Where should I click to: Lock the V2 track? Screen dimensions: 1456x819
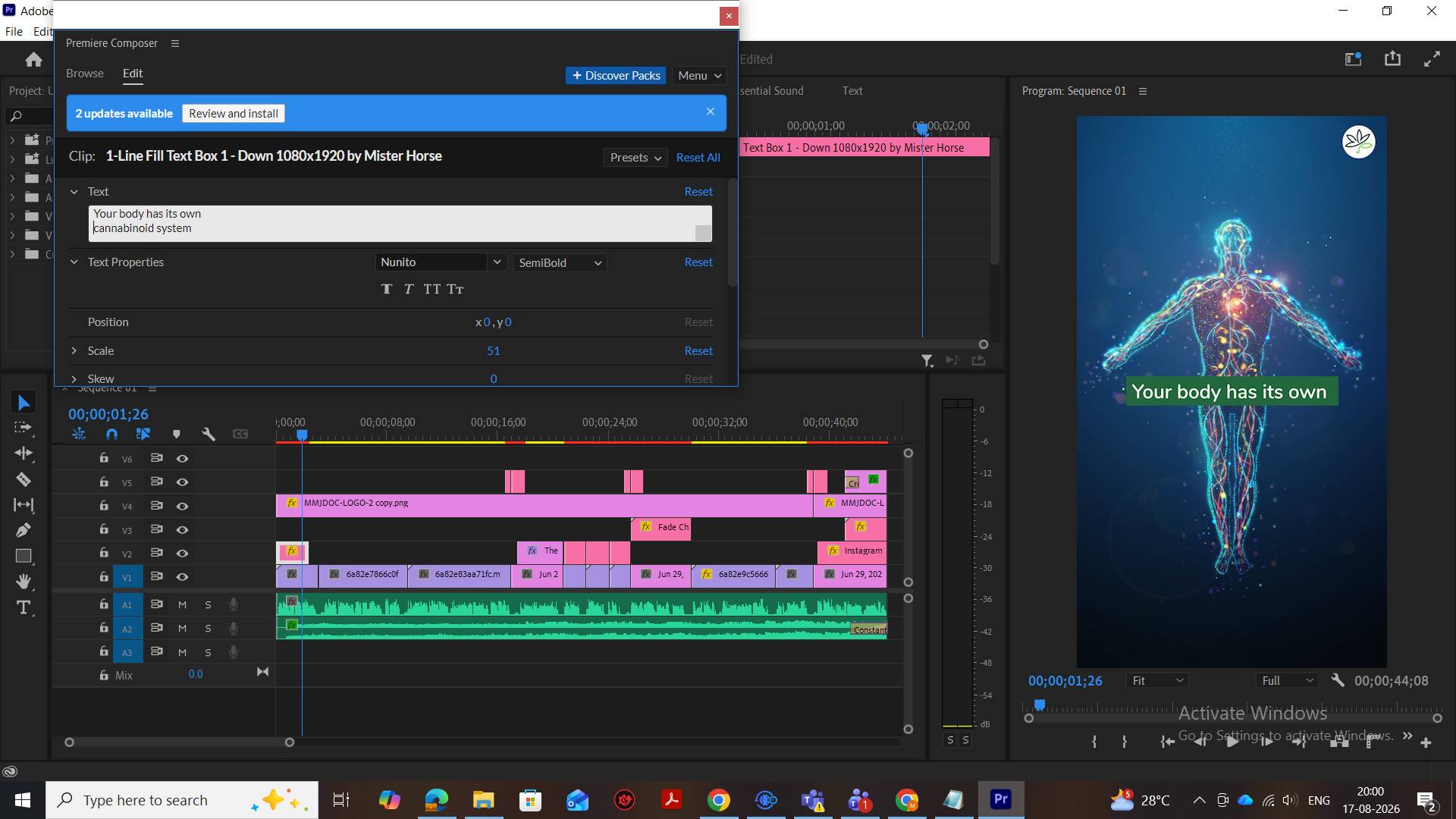[x=103, y=553]
